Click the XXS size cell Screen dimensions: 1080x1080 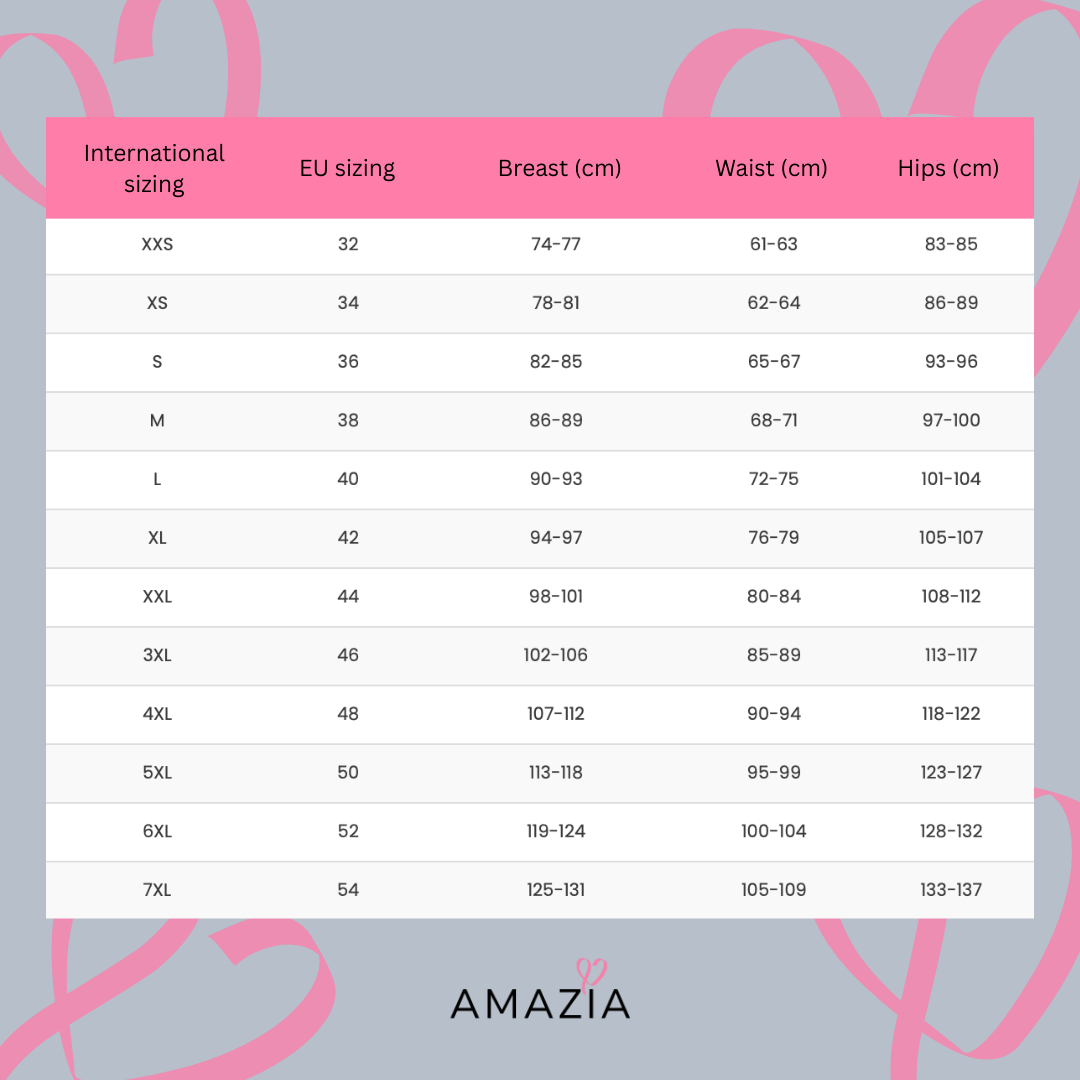[157, 244]
